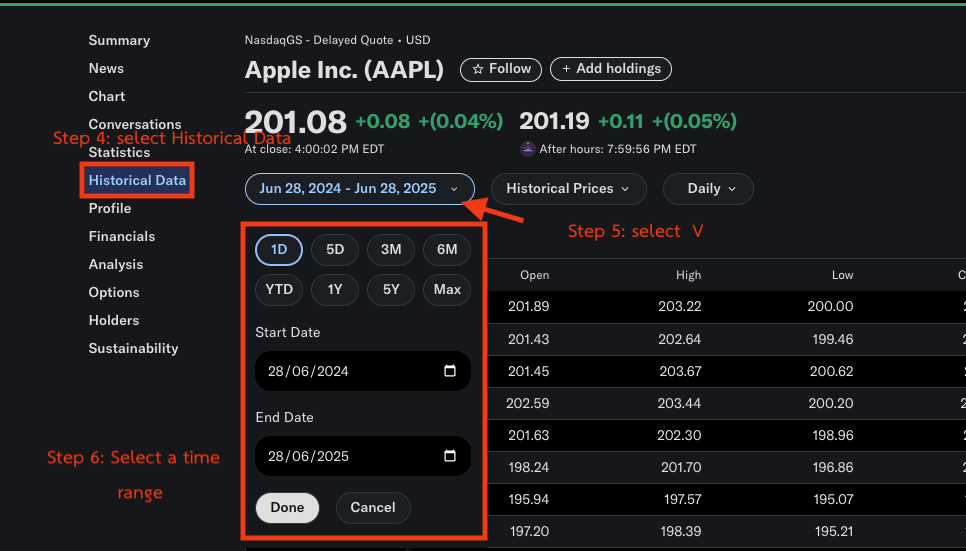Open calendar picker in End Date field
The height and width of the screenshot is (551, 966).
(450, 456)
